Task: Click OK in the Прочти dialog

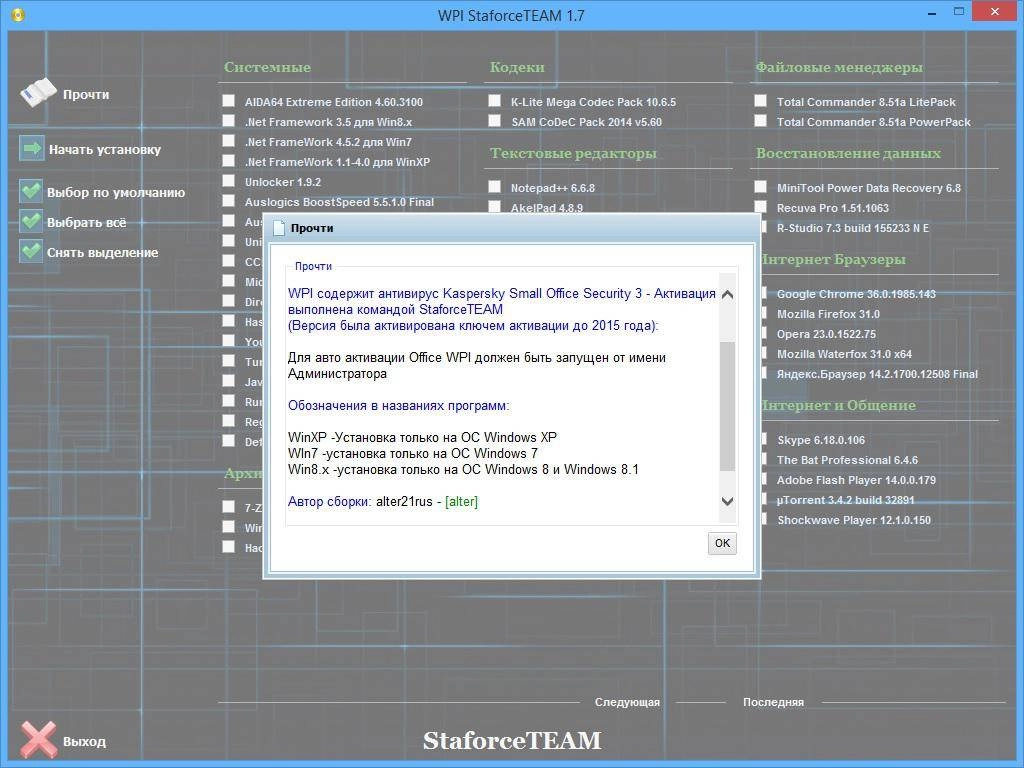Action: tap(722, 543)
